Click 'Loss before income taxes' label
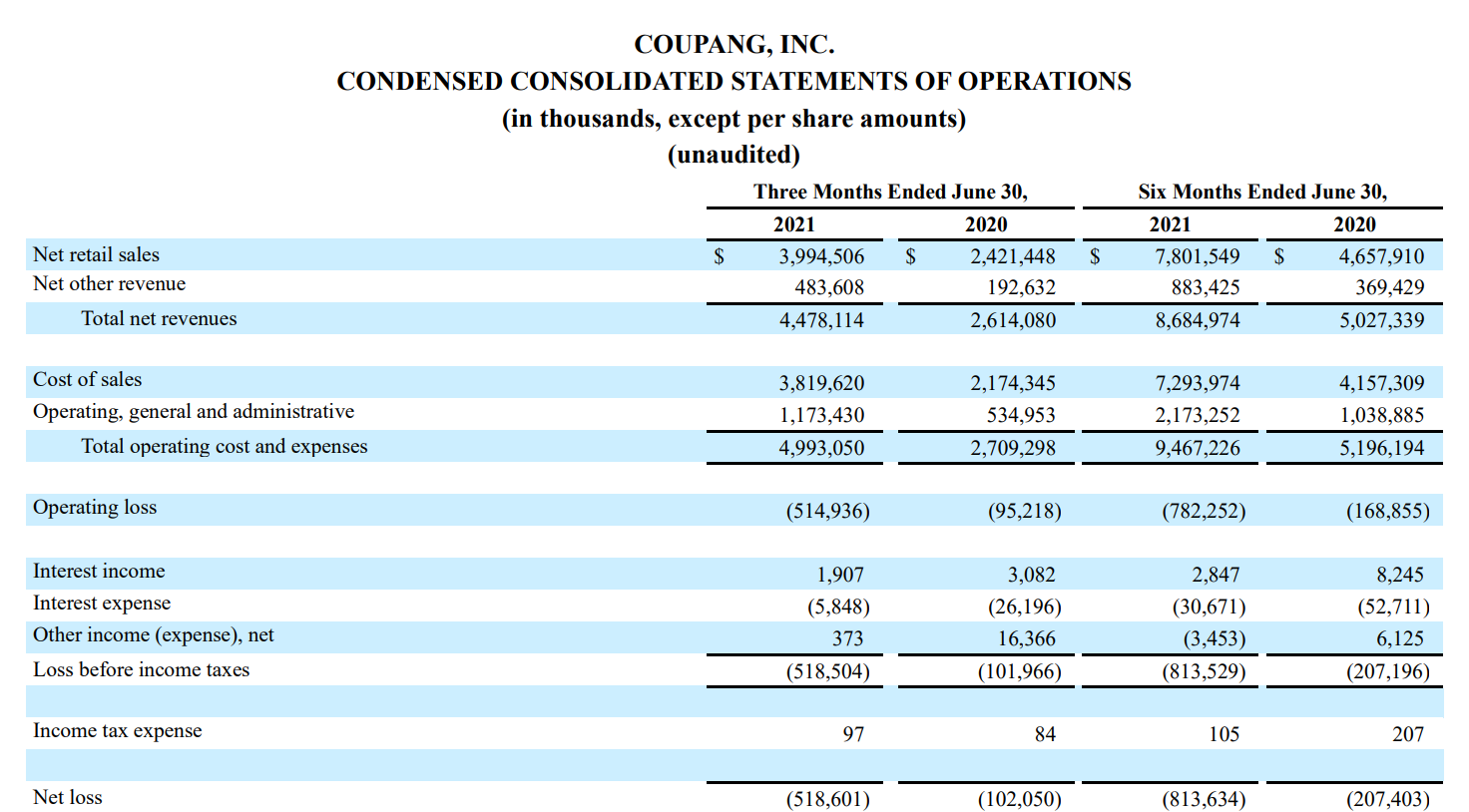 point(142,669)
